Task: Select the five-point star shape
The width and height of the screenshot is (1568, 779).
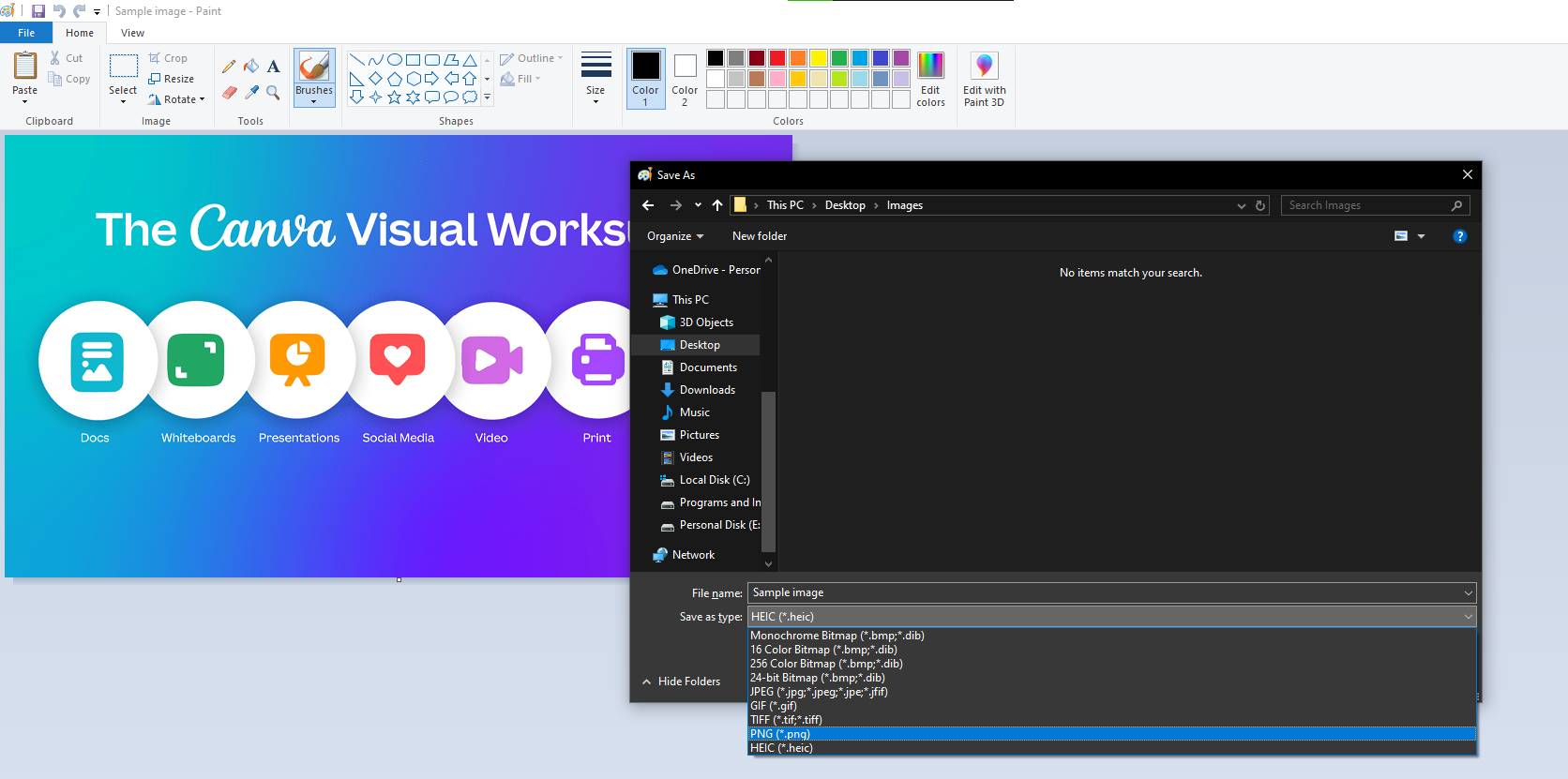Action: coord(395,97)
